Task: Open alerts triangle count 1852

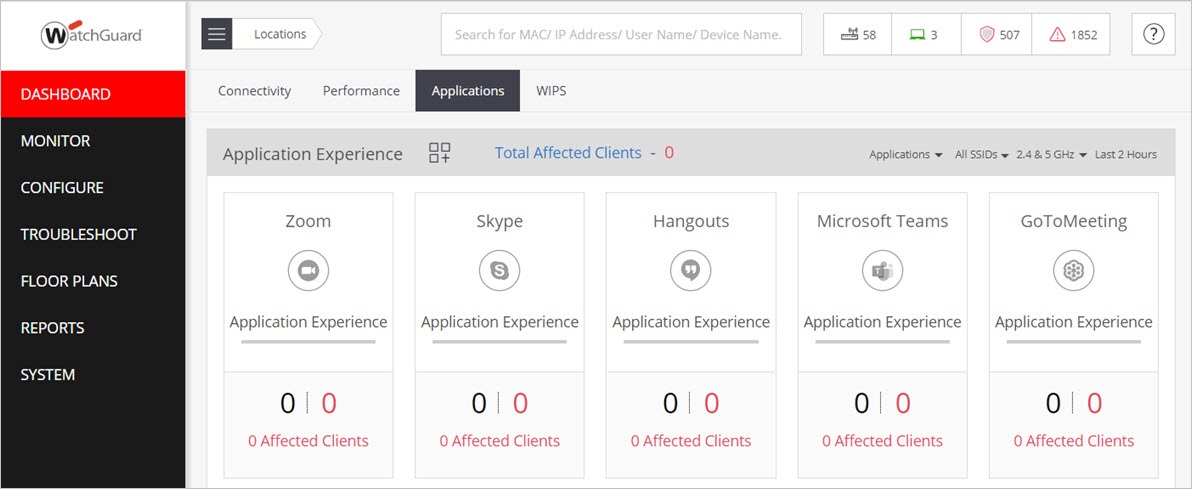Action: coord(1070,35)
